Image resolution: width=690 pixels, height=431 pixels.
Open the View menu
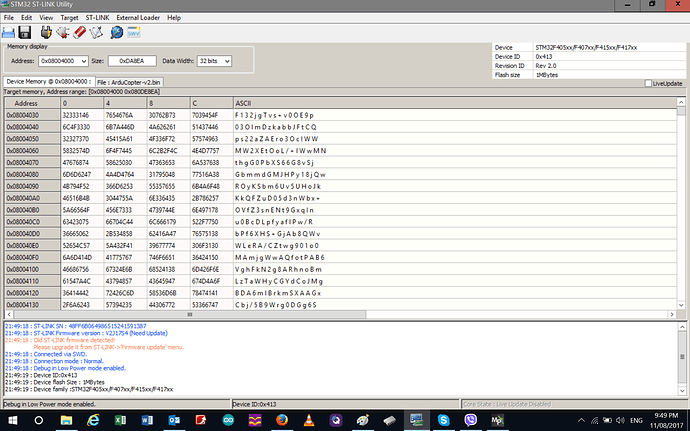click(x=46, y=18)
